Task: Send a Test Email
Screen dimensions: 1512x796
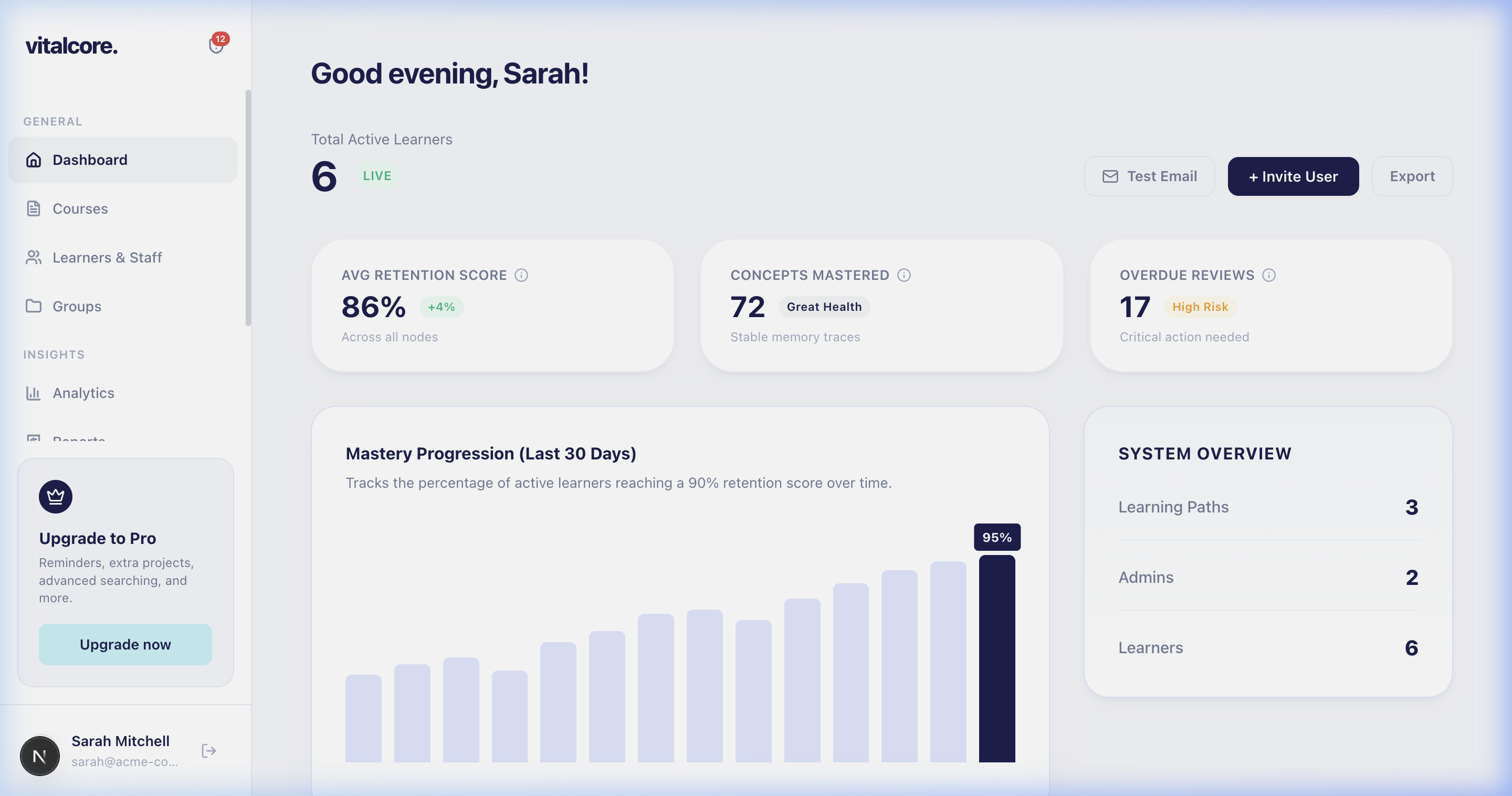Action: (x=1149, y=176)
